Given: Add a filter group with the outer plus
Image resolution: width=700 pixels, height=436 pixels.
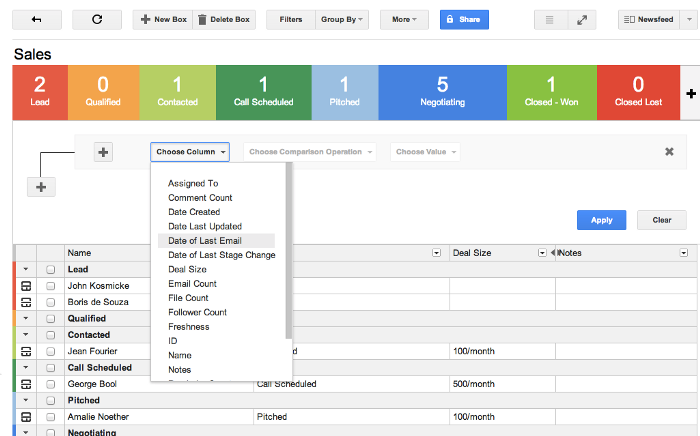Looking at the screenshot, I should click(x=41, y=187).
